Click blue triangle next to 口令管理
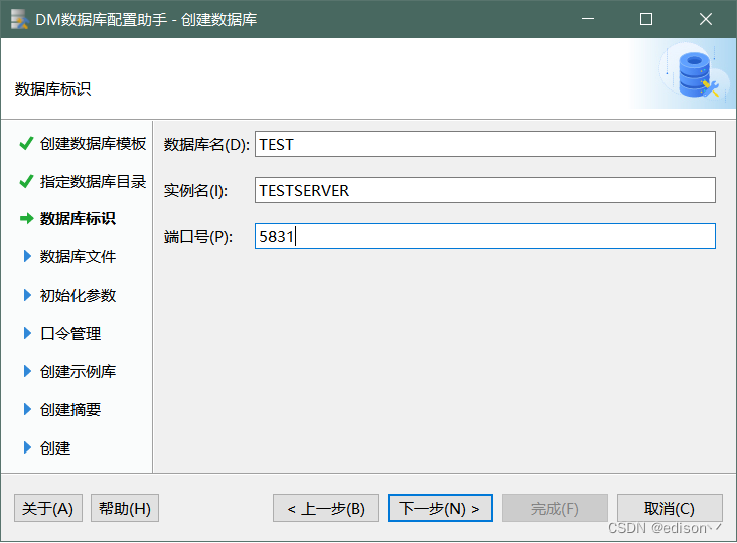 [27, 333]
